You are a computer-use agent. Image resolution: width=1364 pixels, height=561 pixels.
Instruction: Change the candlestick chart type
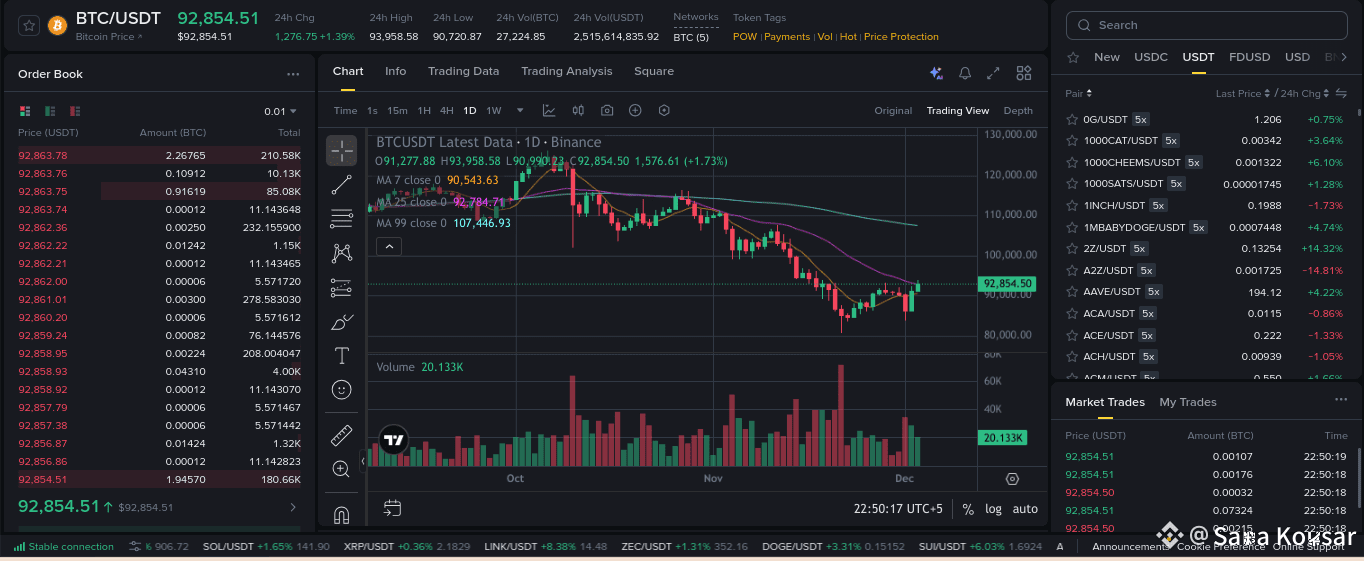578,110
